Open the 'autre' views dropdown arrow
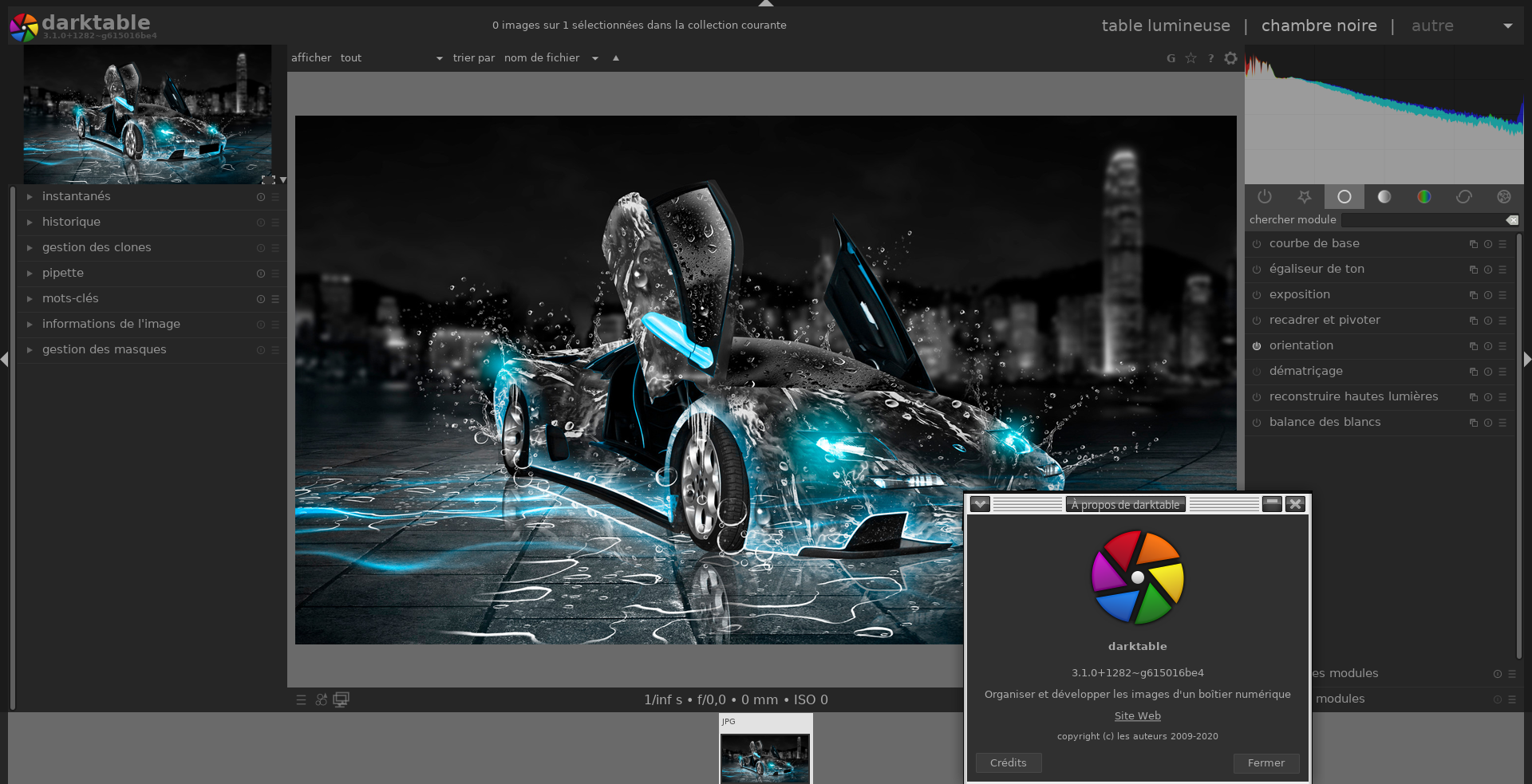 point(1507,26)
